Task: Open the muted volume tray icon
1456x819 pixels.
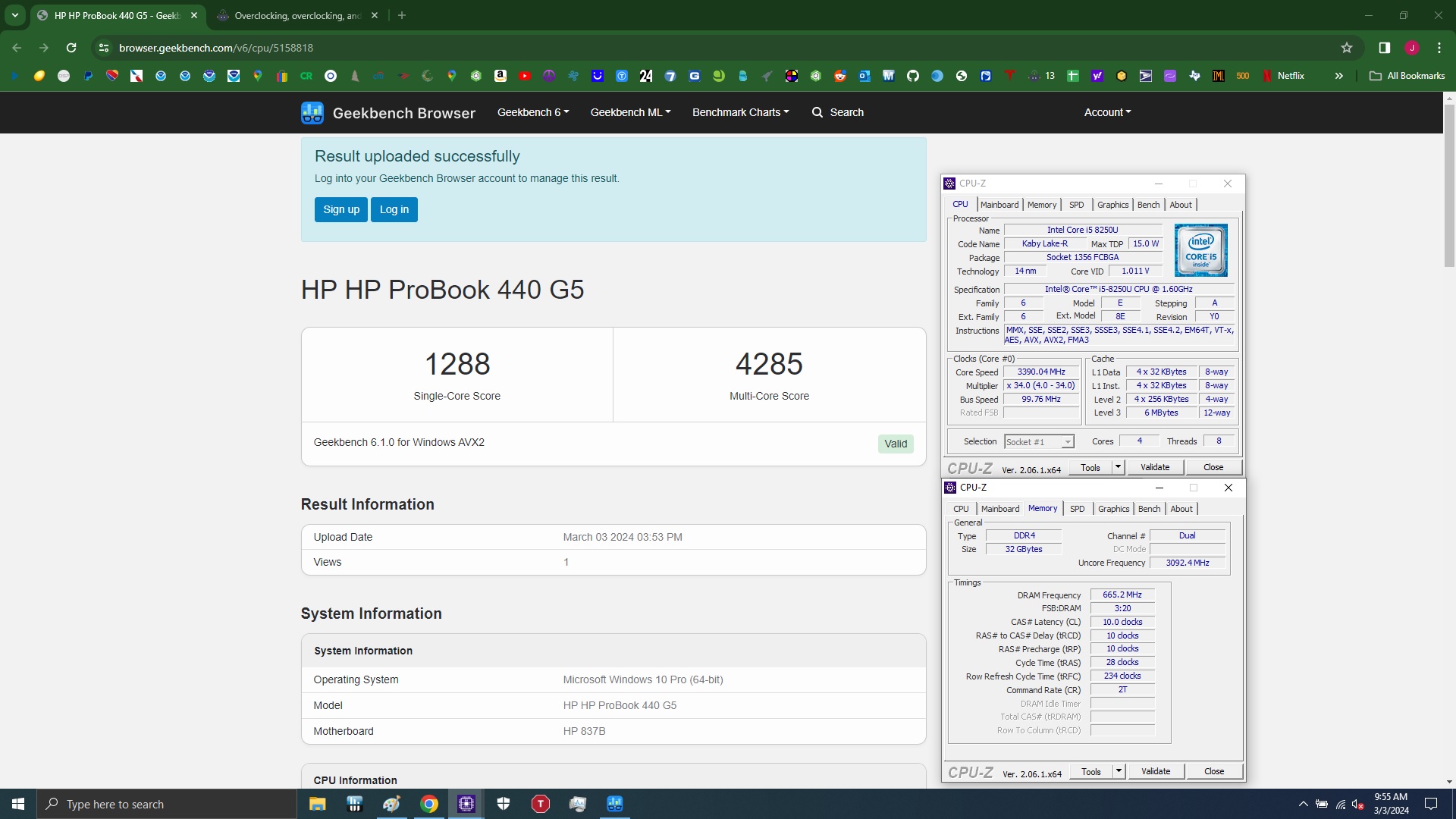Action: pos(1358,804)
